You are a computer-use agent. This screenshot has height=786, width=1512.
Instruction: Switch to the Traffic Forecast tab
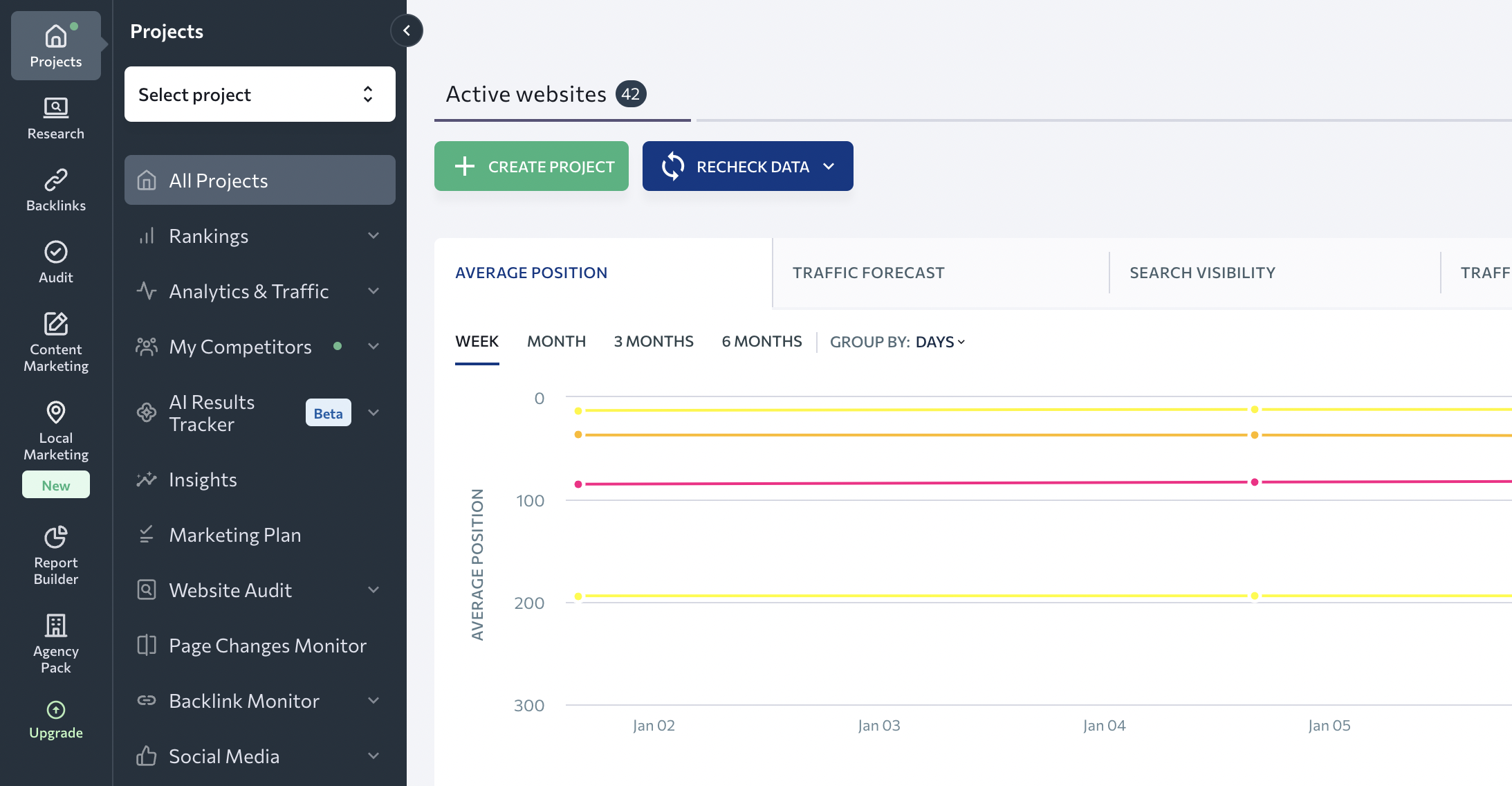pos(868,273)
